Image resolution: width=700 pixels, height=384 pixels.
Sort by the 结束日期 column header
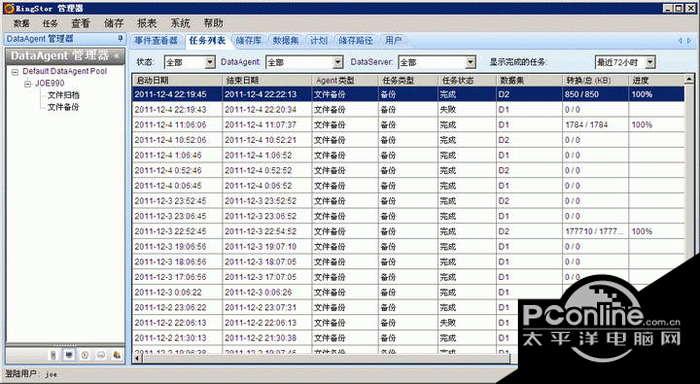[x=267, y=80]
